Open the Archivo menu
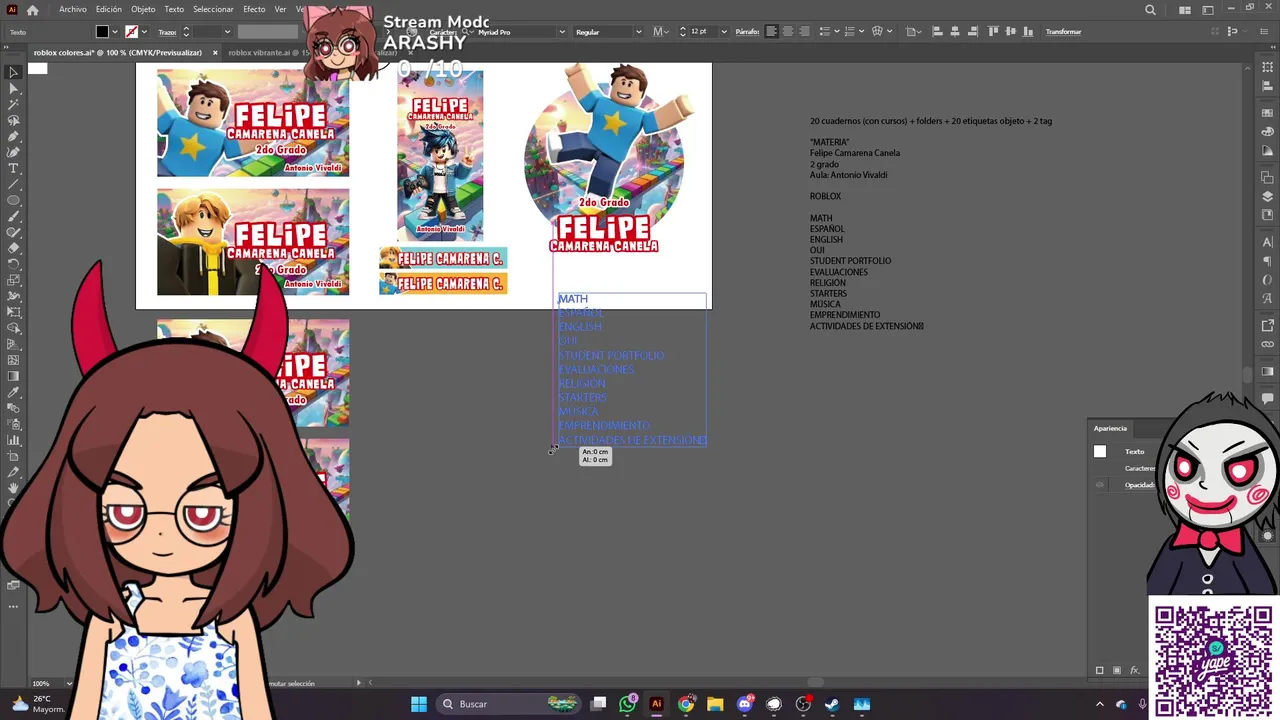Screen dimensions: 1280x720 (72, 9)
